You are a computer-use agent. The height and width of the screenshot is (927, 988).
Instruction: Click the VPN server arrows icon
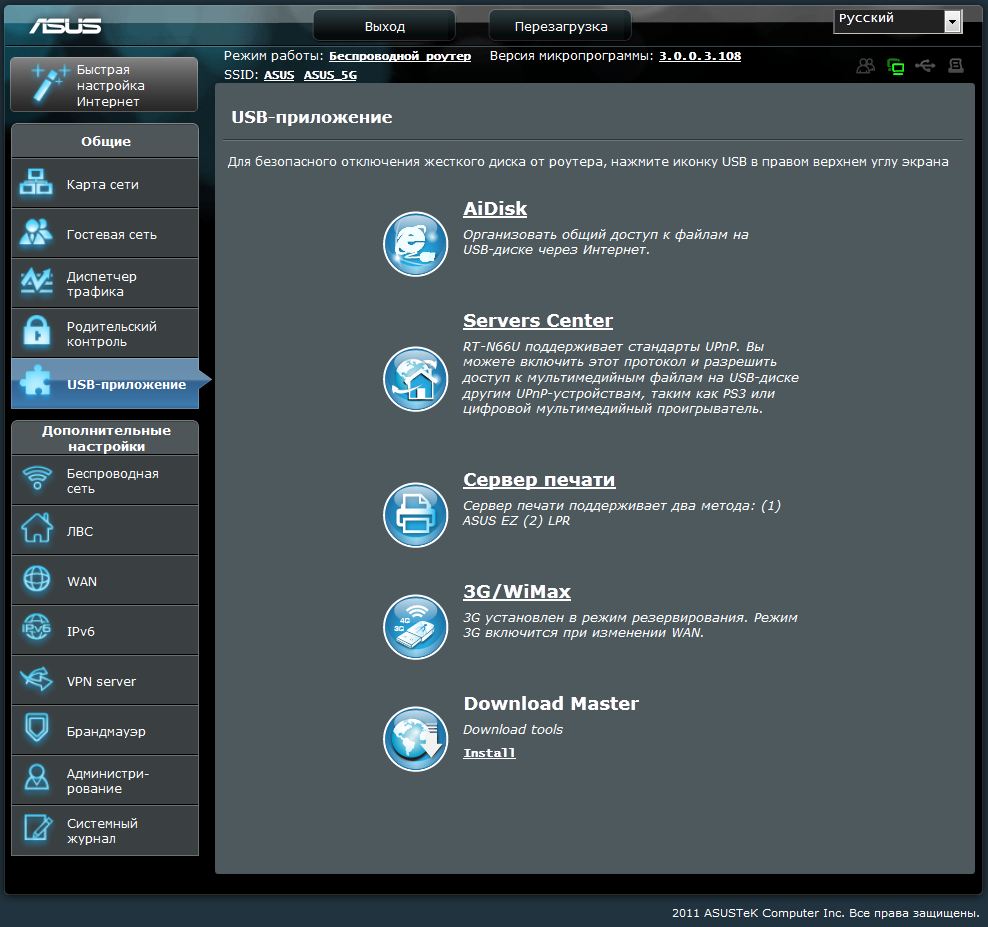(x=36, y=679)
